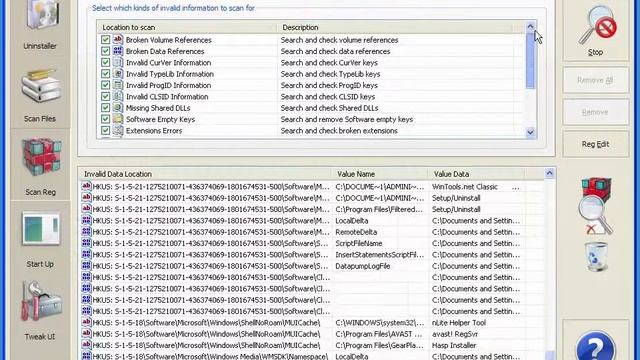This screenshot has width=640, height=360.
Task: Select the Hasp Installer result row
Action: click(302, 345)
